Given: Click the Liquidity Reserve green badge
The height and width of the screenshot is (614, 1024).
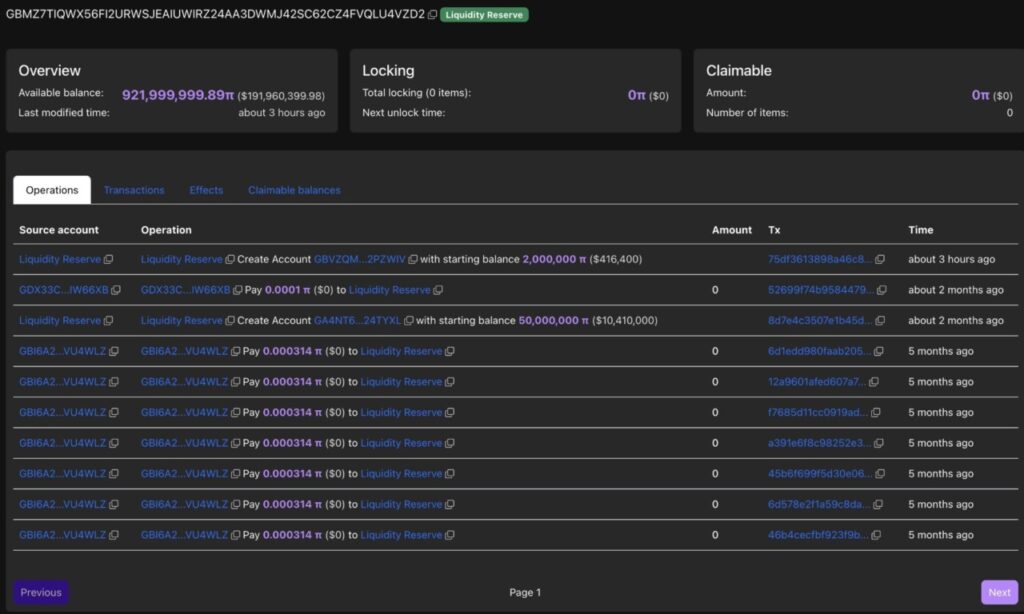Looking at the screenshot, I should click(485, 15).
